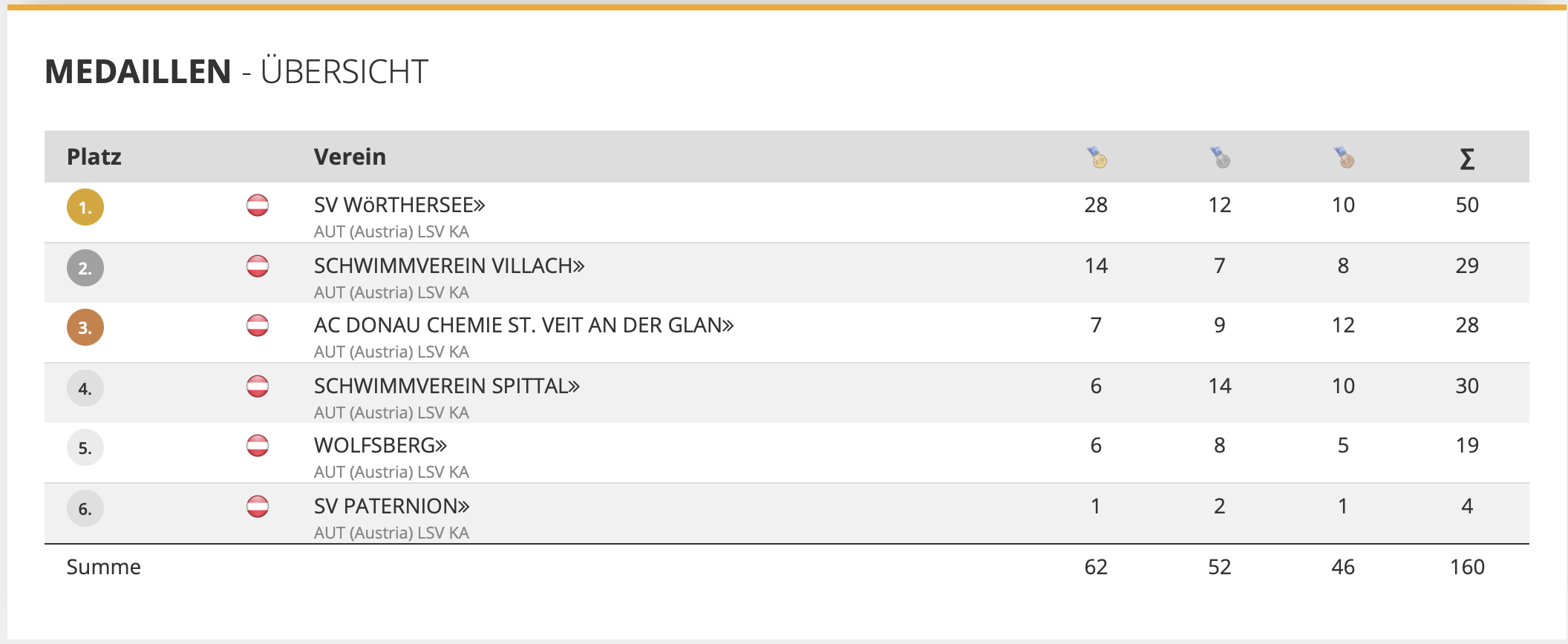
Task: Open the Wolfsberg club link
Action: click(380, 446)
